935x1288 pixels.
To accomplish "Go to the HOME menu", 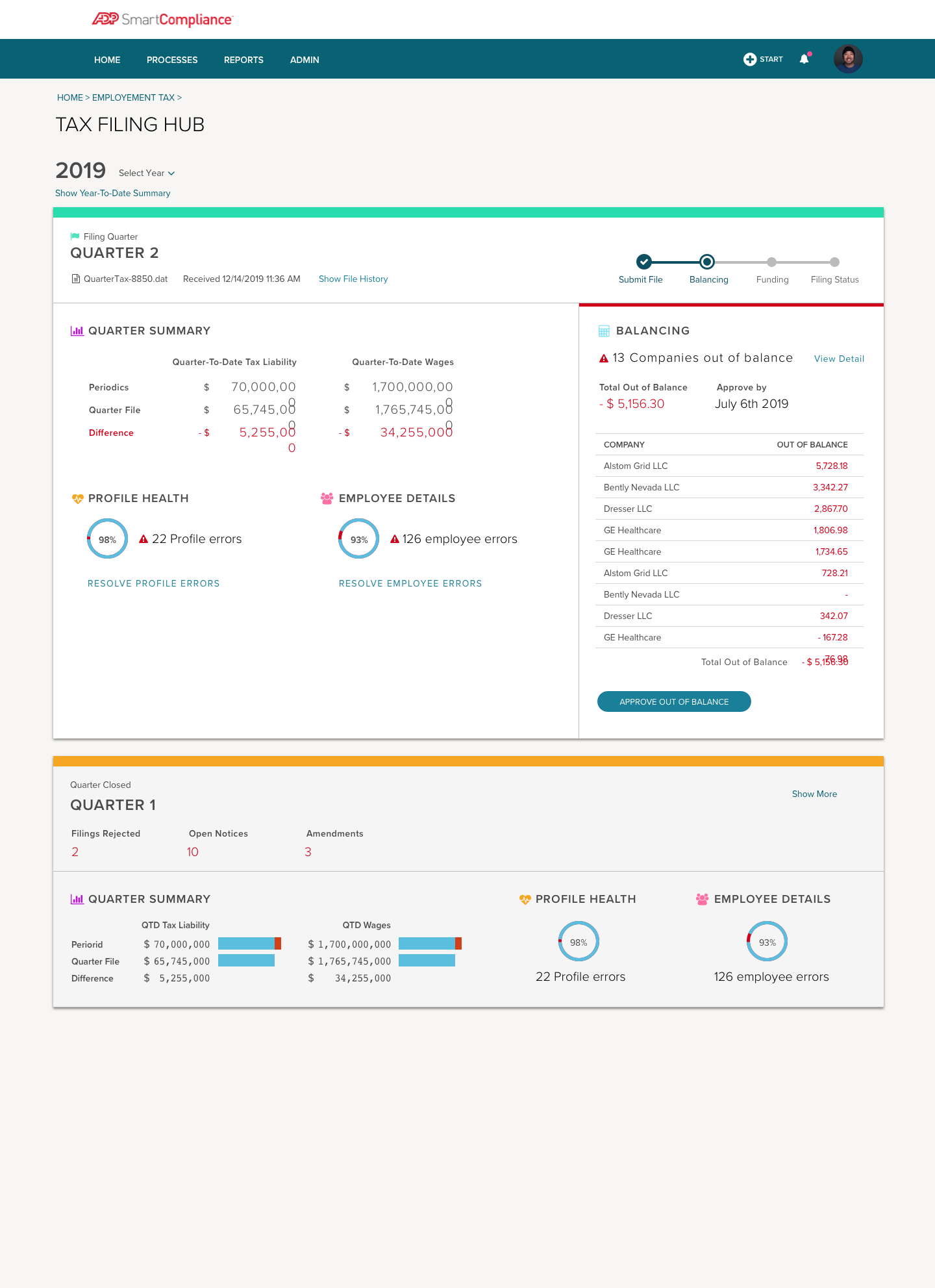I will tap(107, 60).
